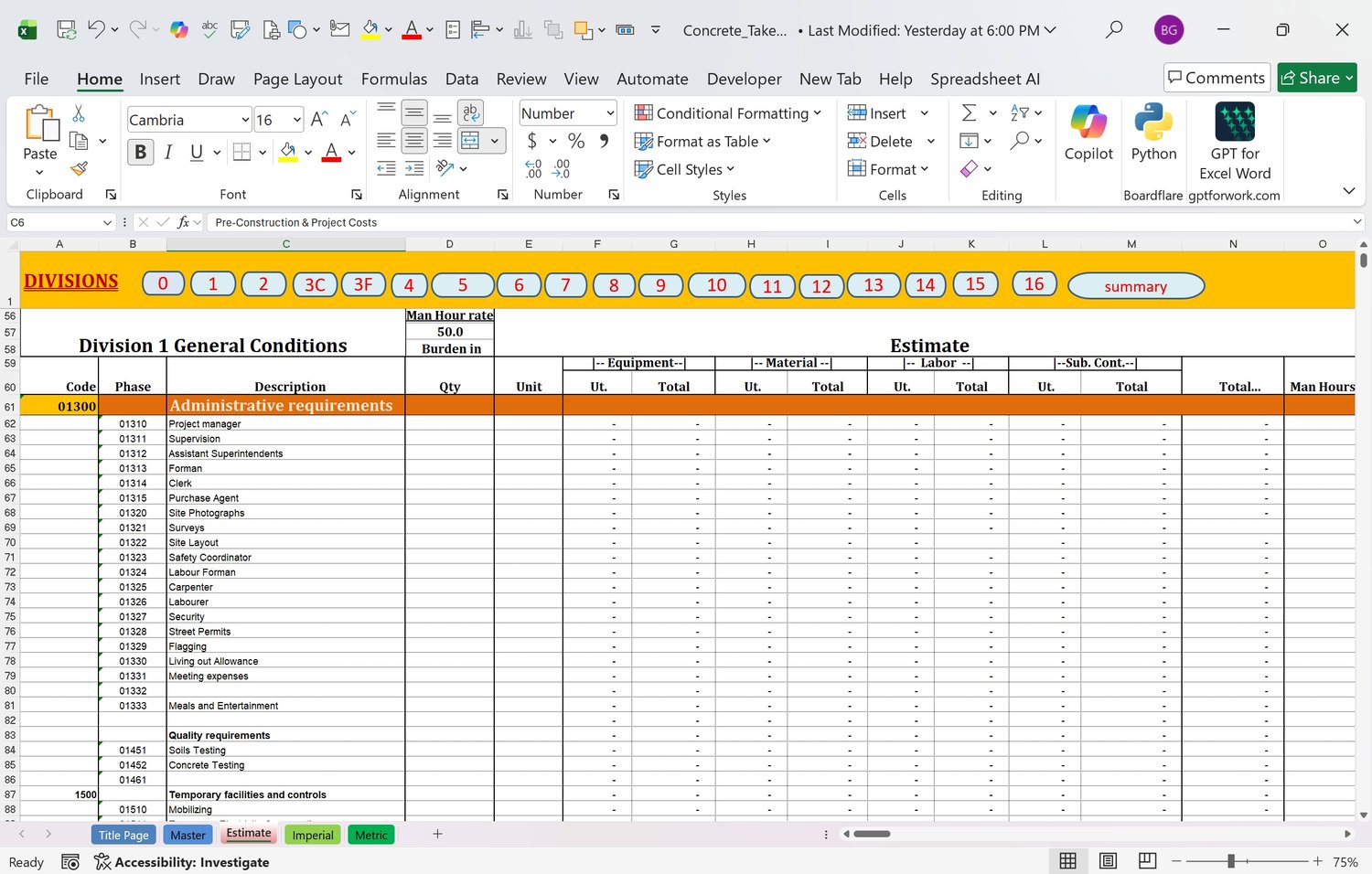Viewport: 1372px width, 874px height.
Task: Expand the Number format dropdown
Action: coord(610,113)
